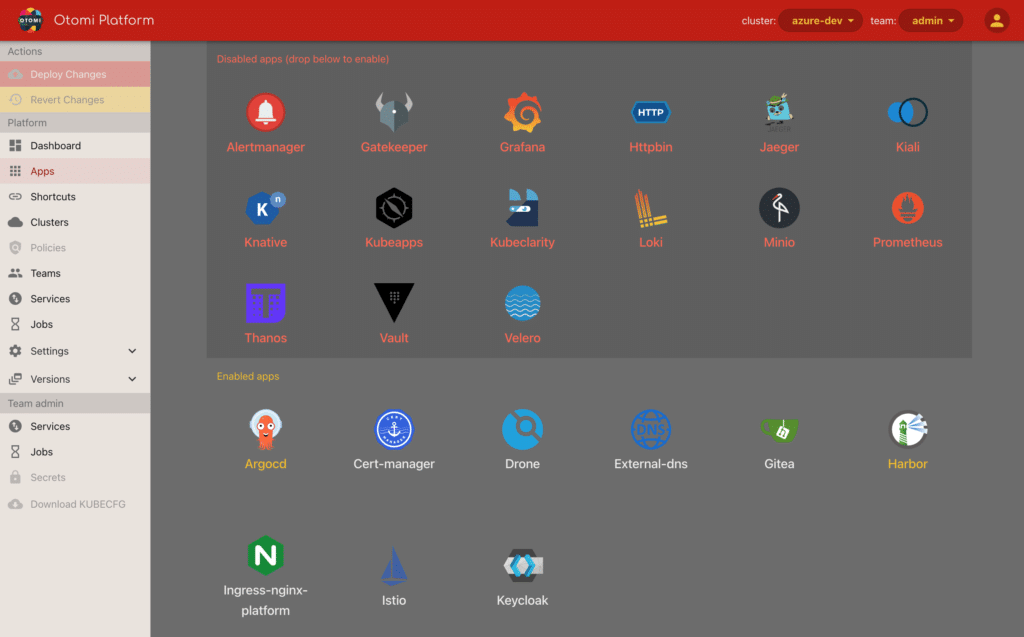Click the External-dns label text
Screen dimensions: 1024x637
click(x=650, y=464)
